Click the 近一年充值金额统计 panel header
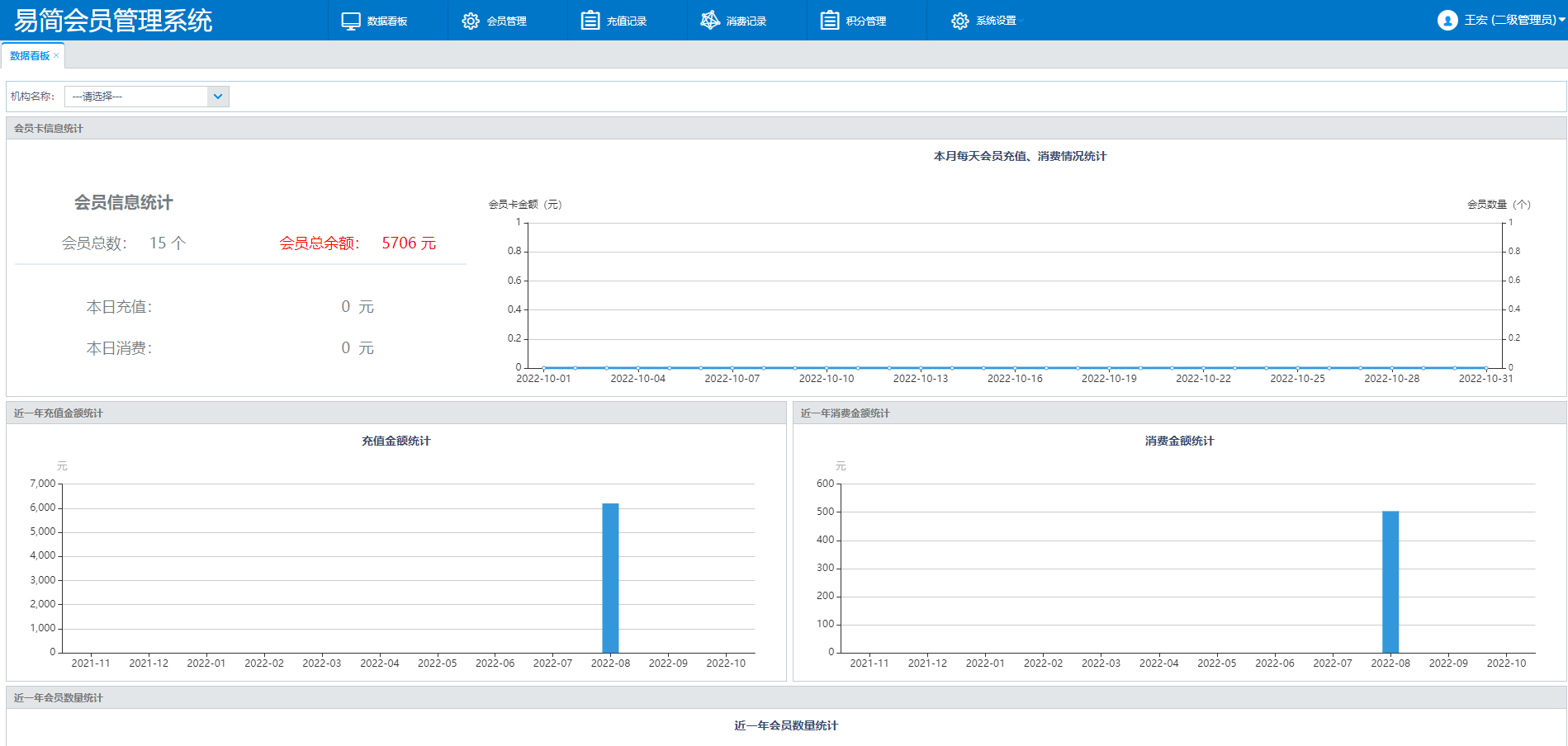Viewport: 1568px width, 746px height. tap(59, 413)
